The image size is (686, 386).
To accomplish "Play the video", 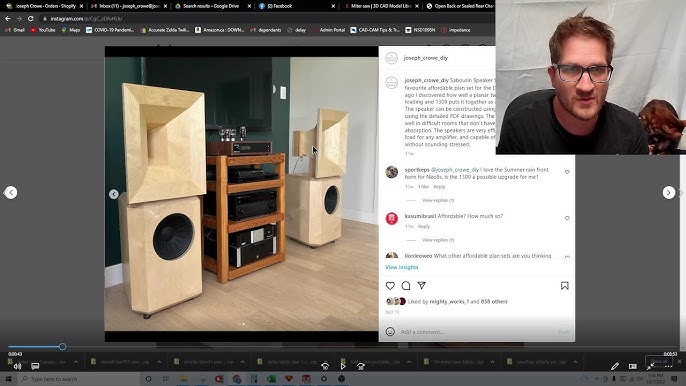I will click(x=343, y=366).
